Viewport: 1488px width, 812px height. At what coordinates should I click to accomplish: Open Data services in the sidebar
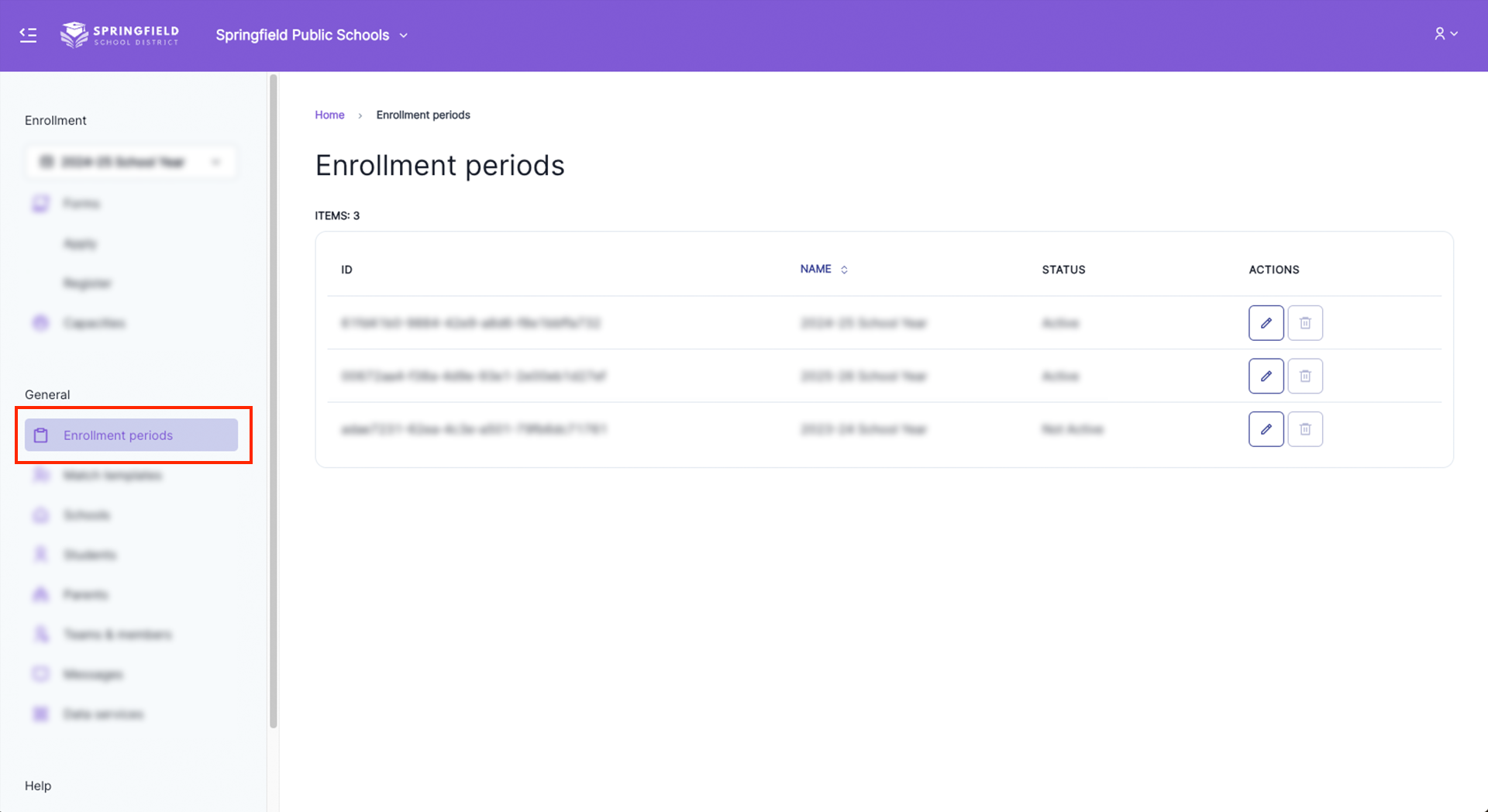point(103,714)
